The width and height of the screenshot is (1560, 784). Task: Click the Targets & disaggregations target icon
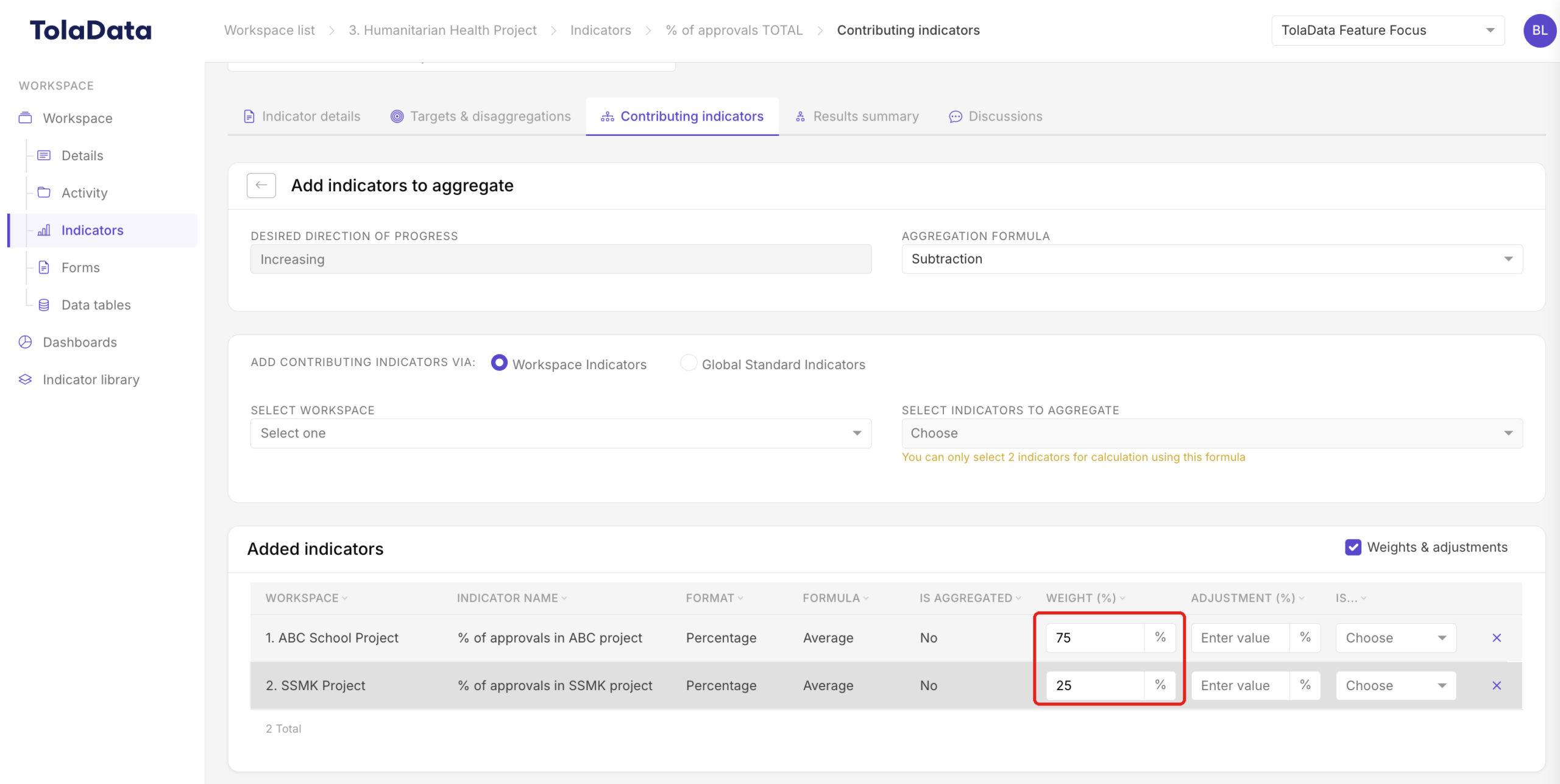pos(397,116)
